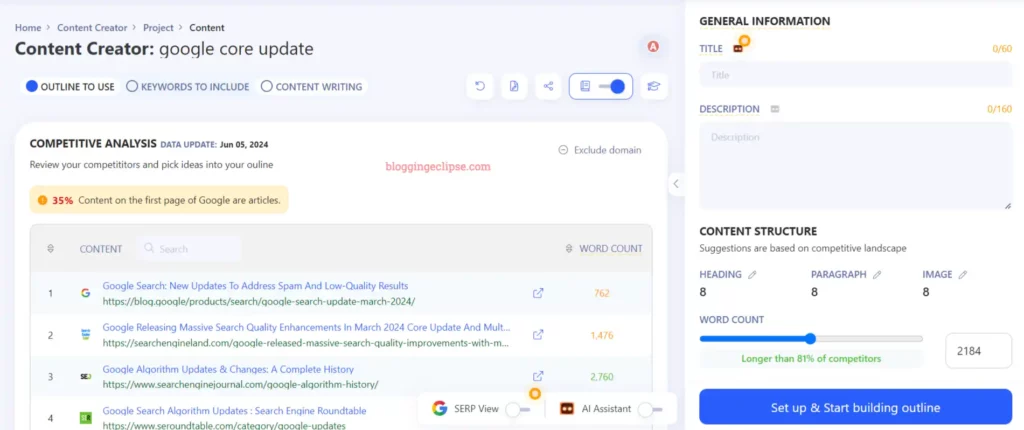Open external link for searchengineland result
This screenshot has height=430, width=1024.
coord(538,335)
